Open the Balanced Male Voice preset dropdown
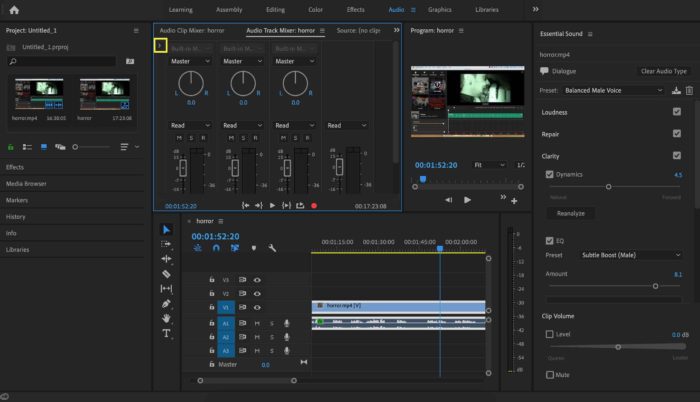The width and height of the screenshot is (700, 402). pyautogui.click(x=613, y=90)
